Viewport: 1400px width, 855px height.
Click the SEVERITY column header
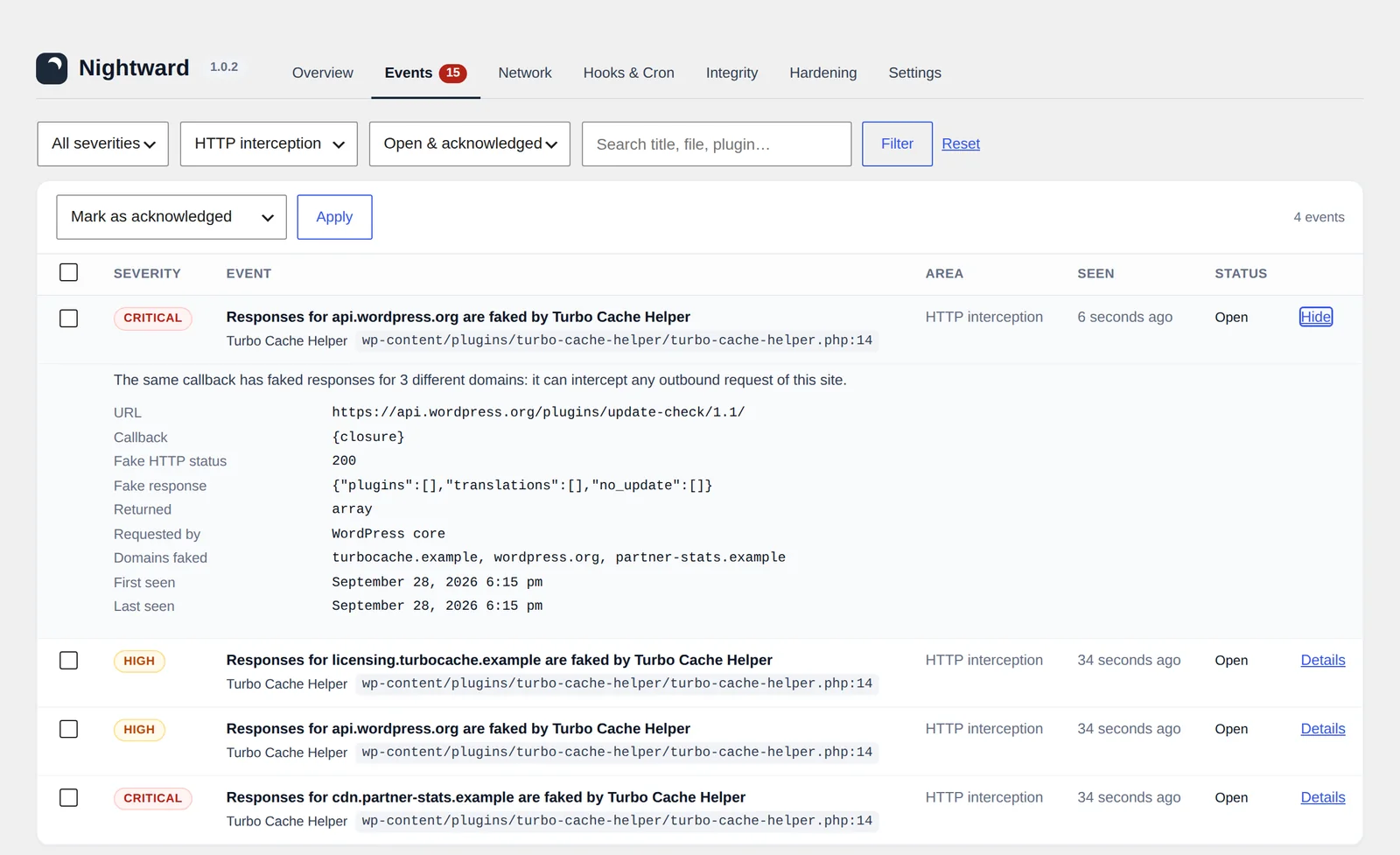(x=147, y=273)
